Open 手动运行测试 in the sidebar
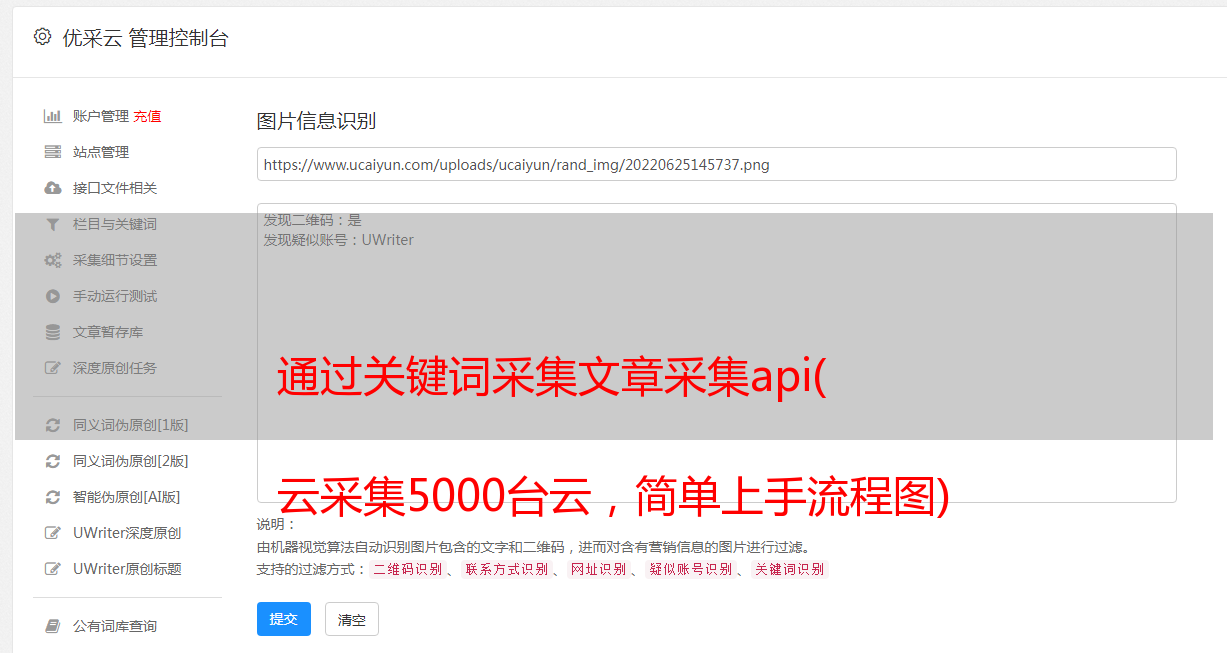 (x=115, y=296)
